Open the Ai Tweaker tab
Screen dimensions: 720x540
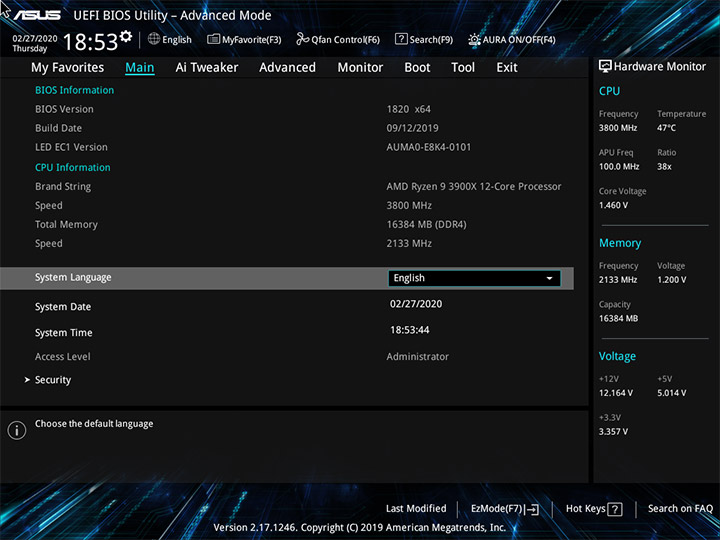pos(207,68)
